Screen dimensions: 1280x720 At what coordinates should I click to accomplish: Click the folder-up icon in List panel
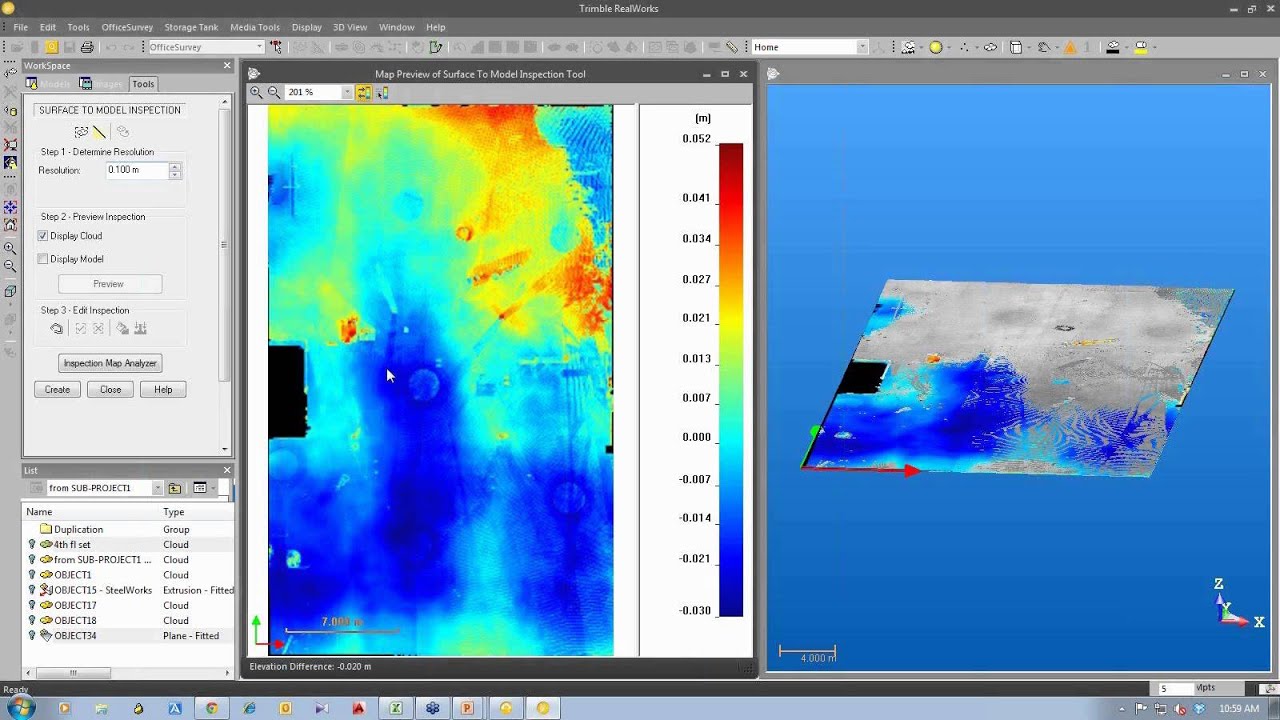click(x=175, y=488)
